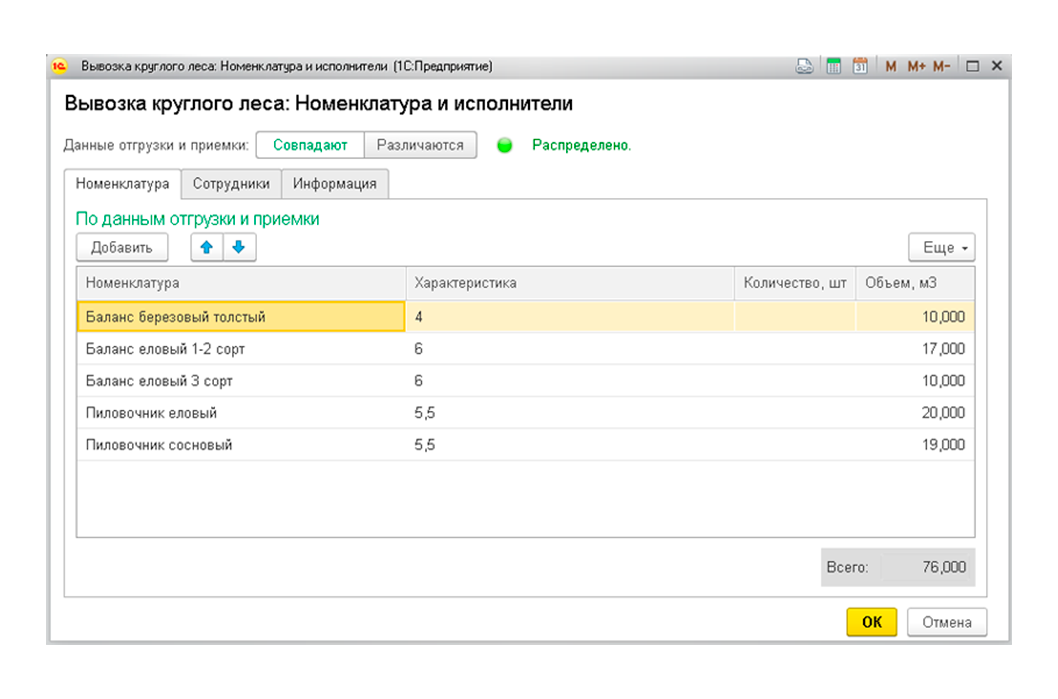
Task: Switch to the Номенклатура tab
Action: [122, 184]
